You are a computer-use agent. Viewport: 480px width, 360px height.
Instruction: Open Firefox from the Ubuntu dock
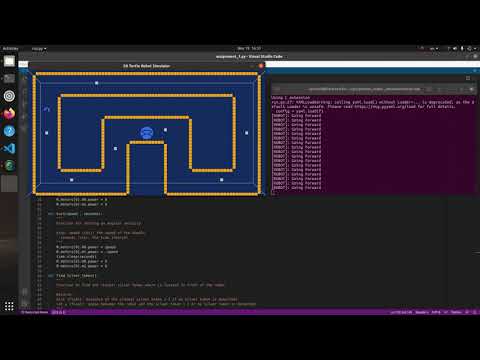(x=9, y=114)
